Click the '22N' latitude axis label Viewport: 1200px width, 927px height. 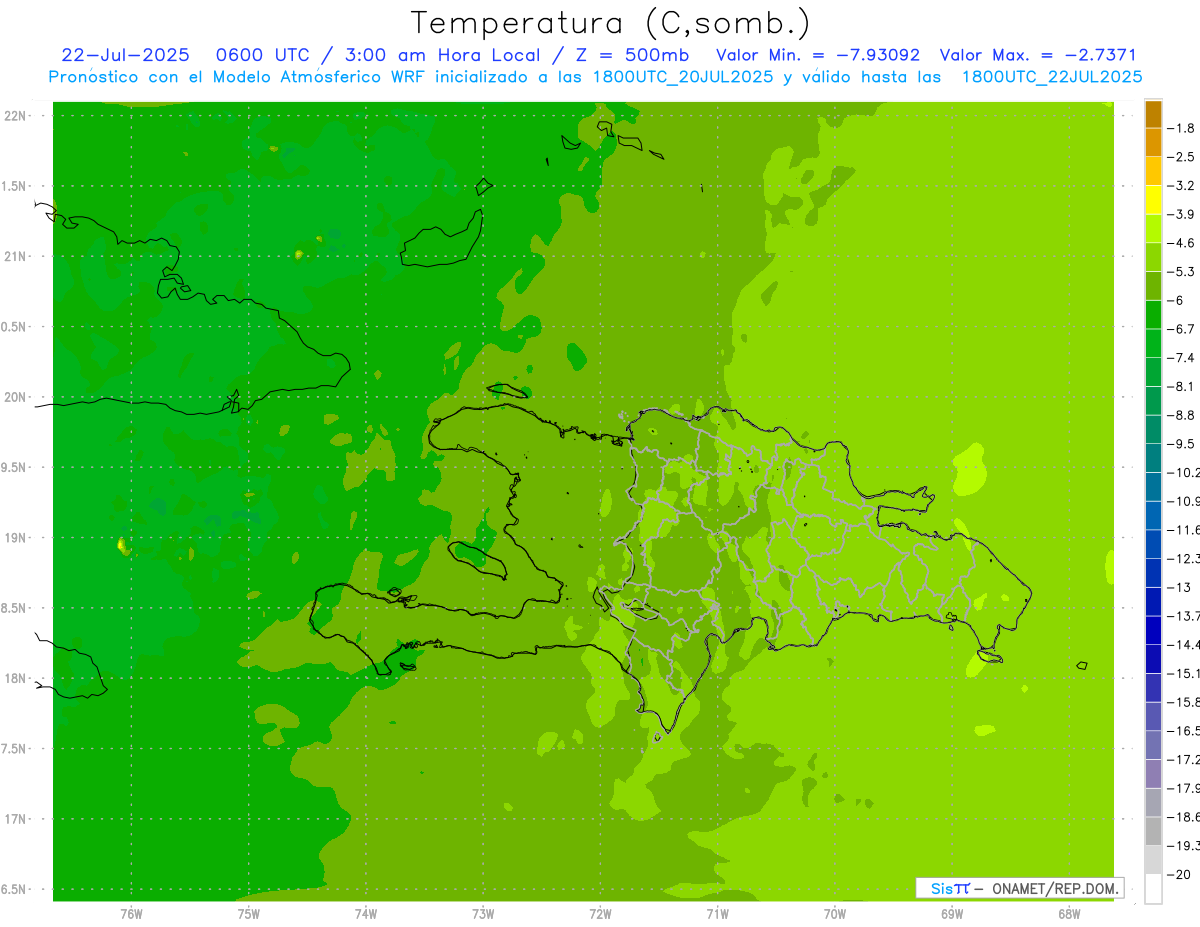(x=17, y=116)
